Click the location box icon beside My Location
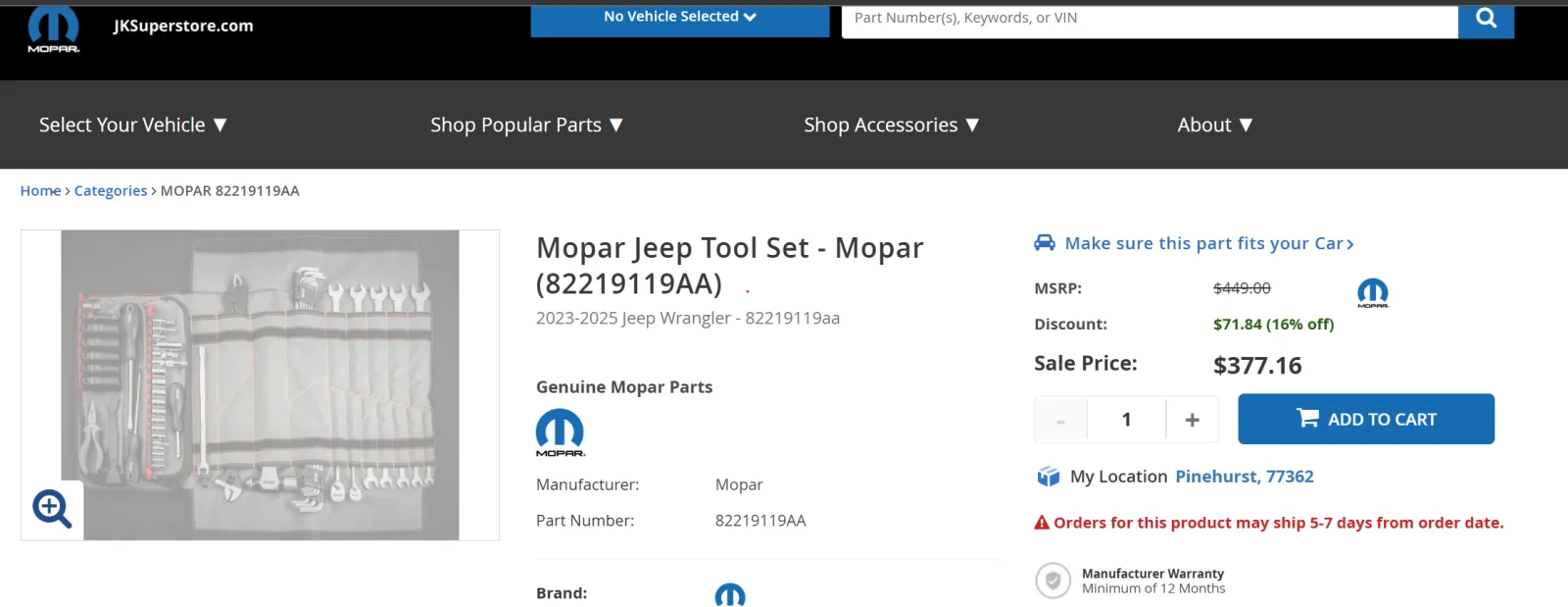 [1049, 477]
